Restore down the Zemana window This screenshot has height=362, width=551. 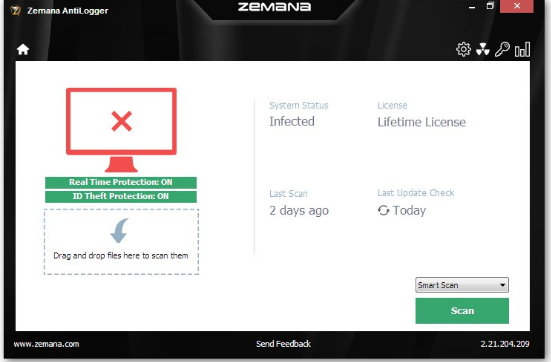click(490, 6)
